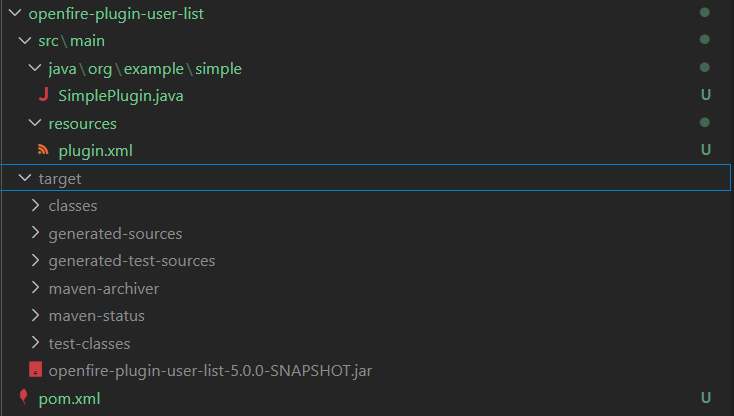
Task: Click the Java file icon beside SimplePlugin.java
Action: click(44, 95)
